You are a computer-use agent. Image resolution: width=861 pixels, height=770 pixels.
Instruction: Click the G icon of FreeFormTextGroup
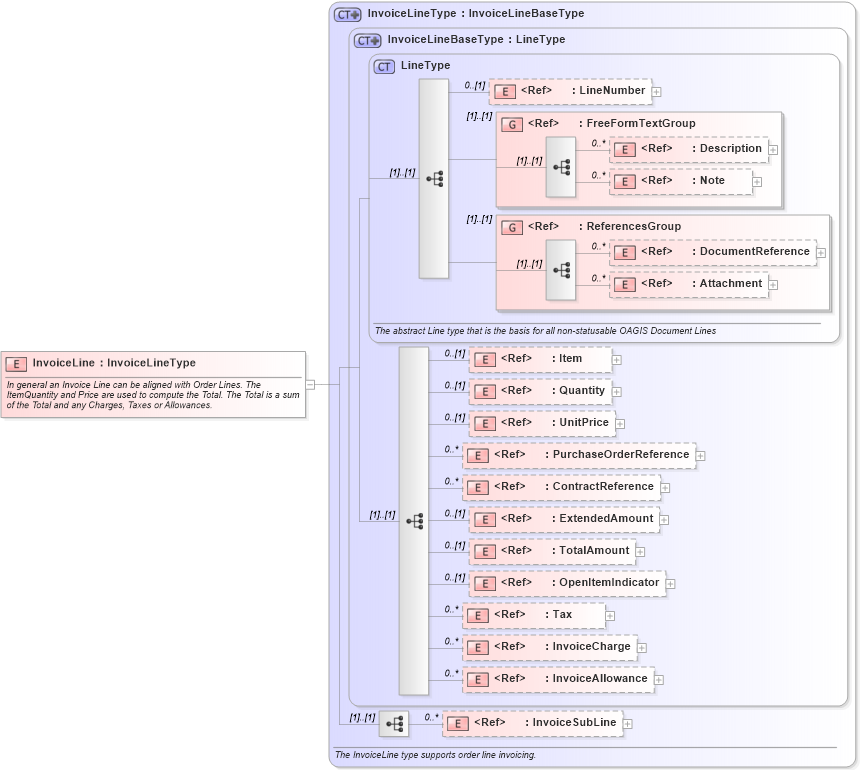coord(514,124)
